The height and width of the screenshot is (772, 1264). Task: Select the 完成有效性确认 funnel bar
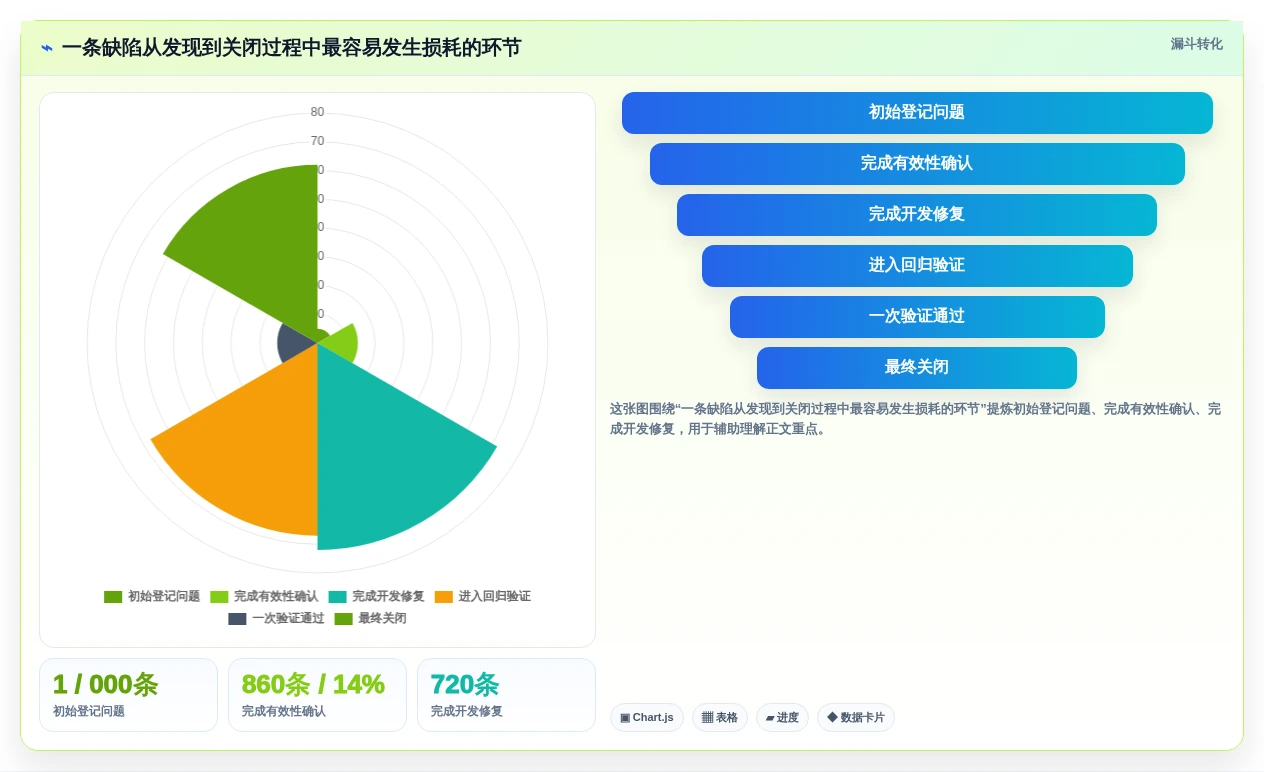[x=917, y=164]
